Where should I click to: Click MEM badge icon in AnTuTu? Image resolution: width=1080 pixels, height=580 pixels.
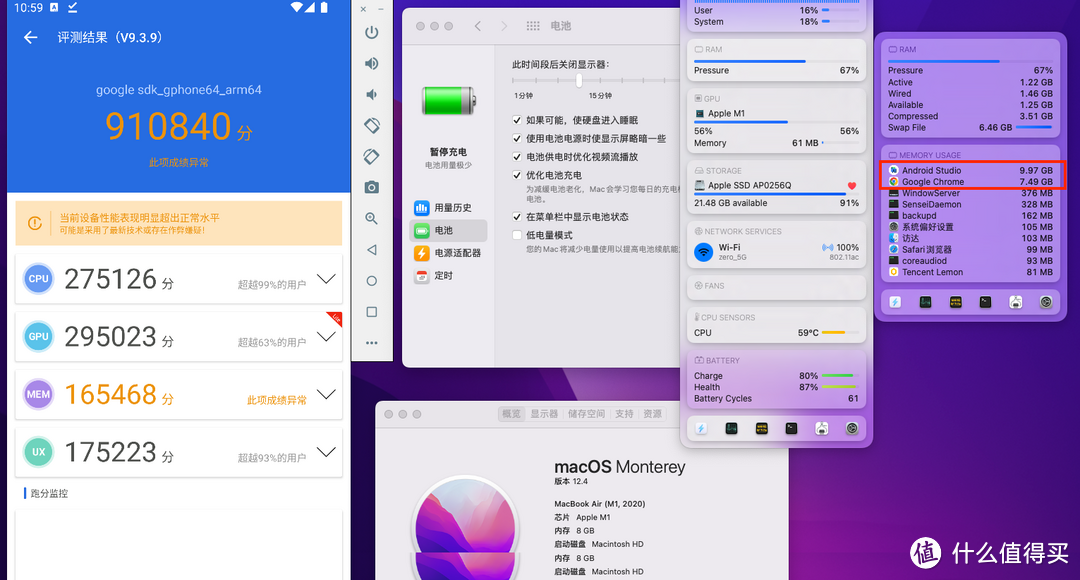tap(39, 395)
